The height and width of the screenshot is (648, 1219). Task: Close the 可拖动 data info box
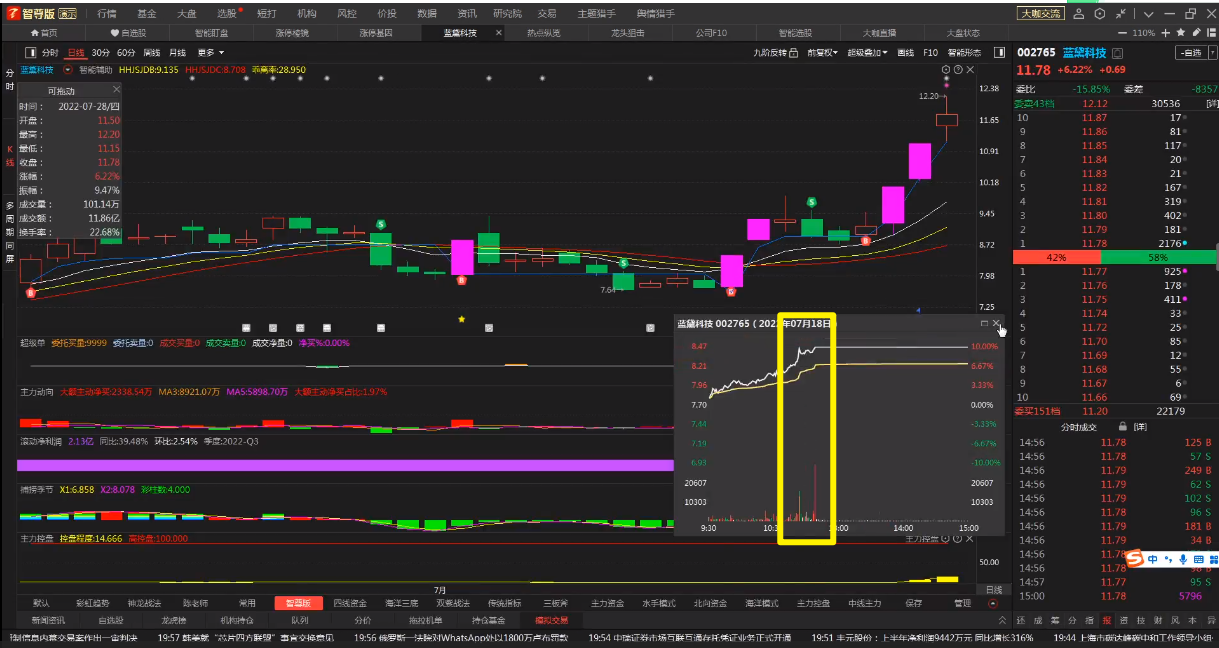(x=116, y=90)
